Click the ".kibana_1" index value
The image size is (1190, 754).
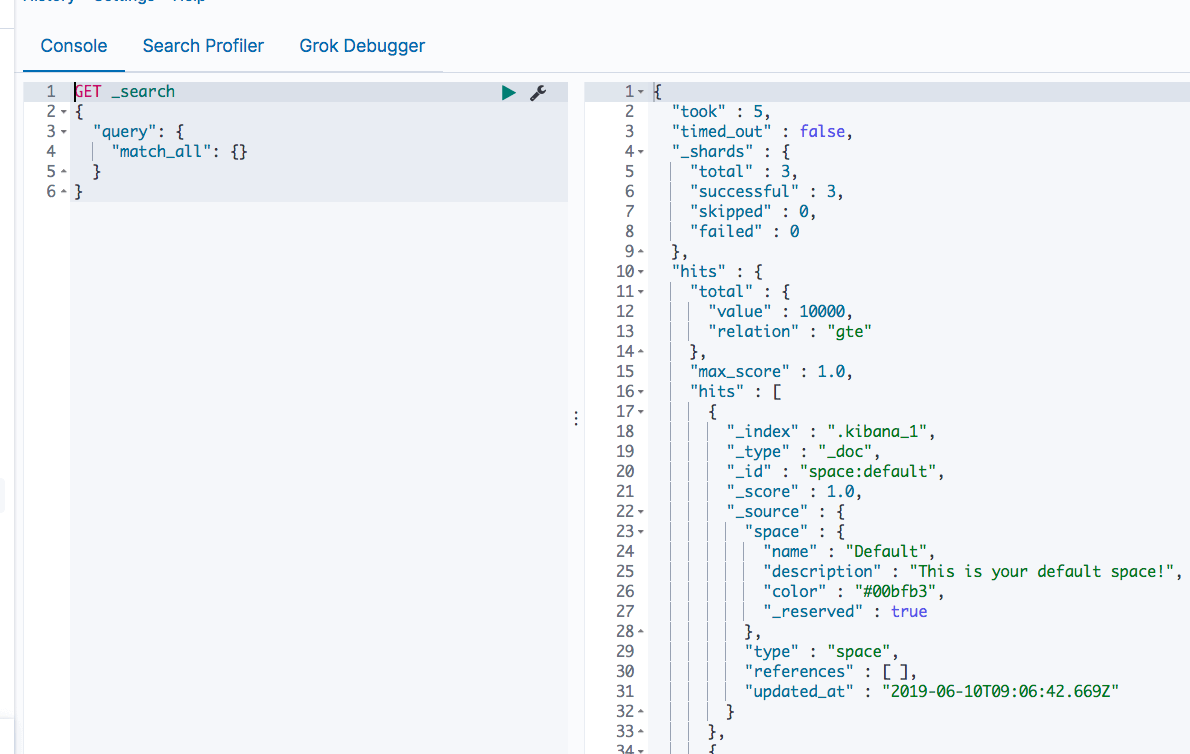click(877, 432)
